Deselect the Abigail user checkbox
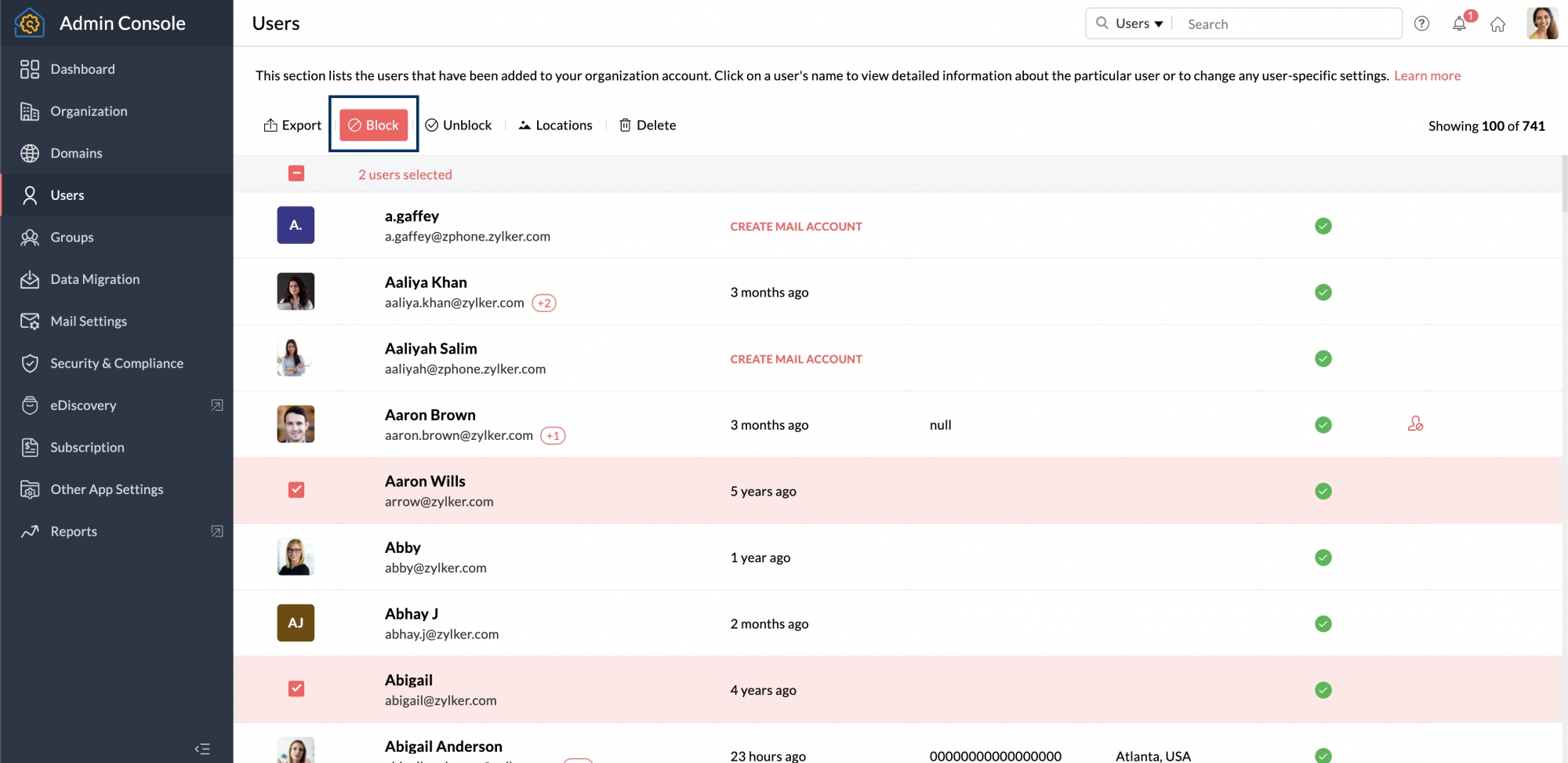The image size is (1568, 763). (x=296, y=689)
